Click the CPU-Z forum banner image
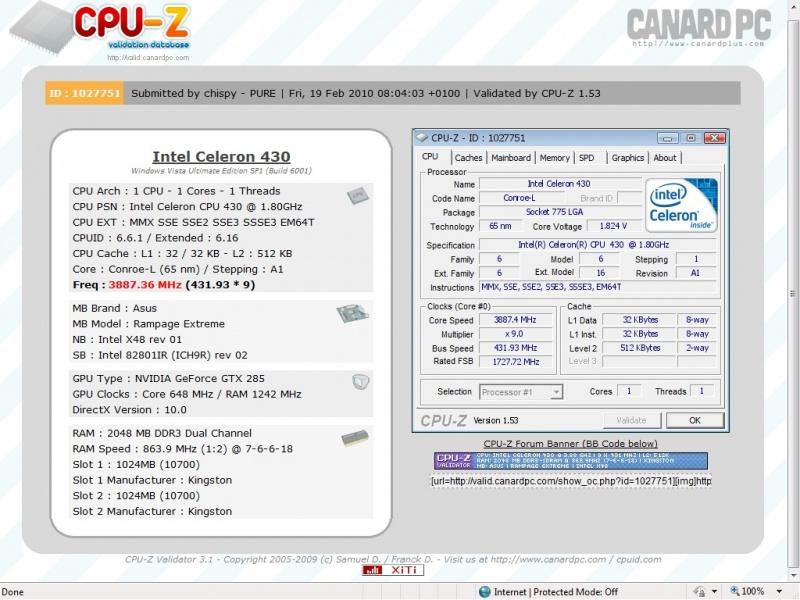The image size is (800, 600). [571, 460]
